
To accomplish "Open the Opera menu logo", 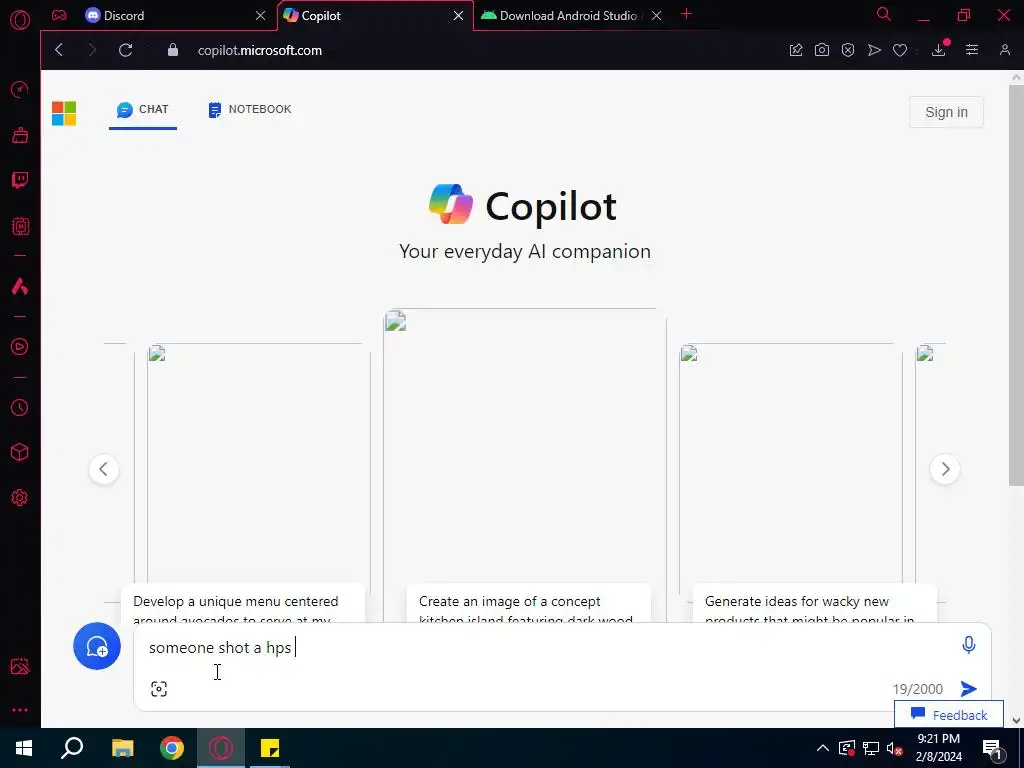I will point(20,20).
